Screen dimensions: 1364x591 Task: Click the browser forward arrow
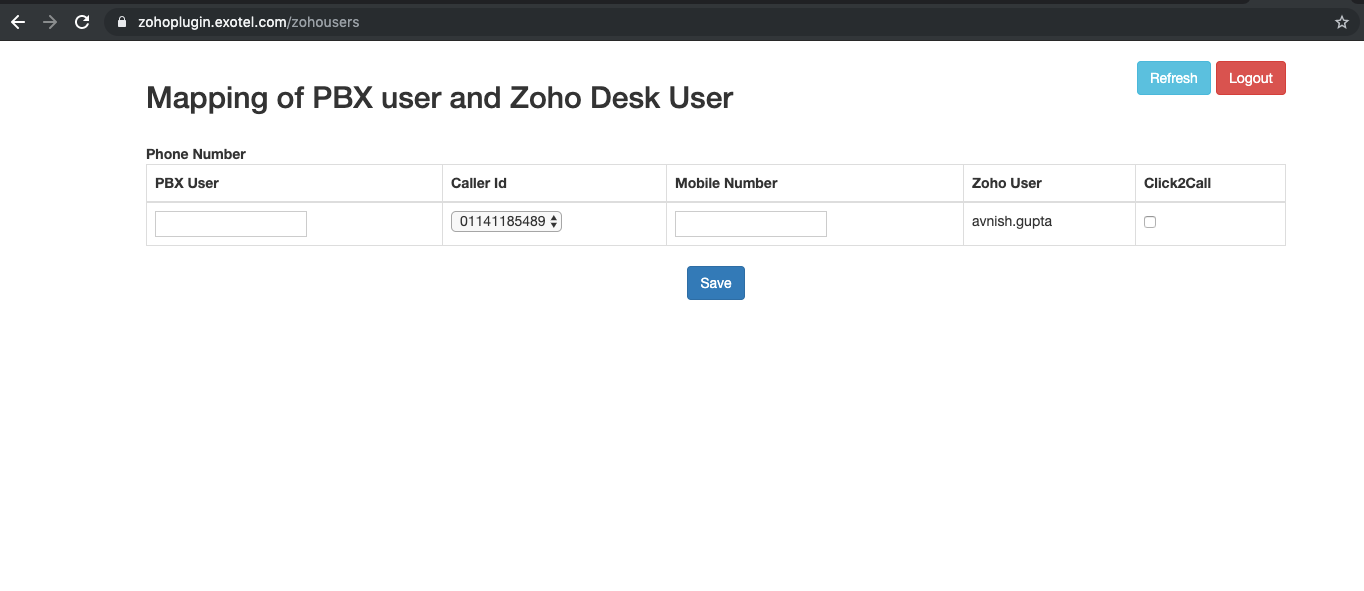tap(50, 21)
